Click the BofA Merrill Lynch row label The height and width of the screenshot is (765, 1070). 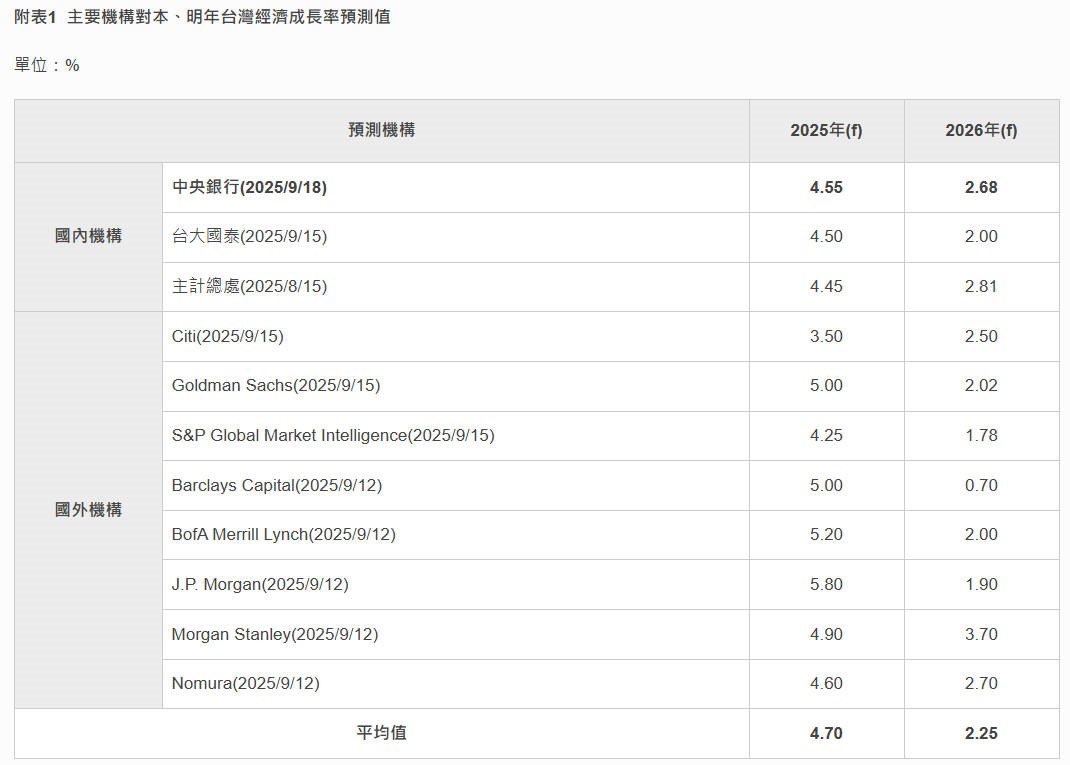coord(283,535)
